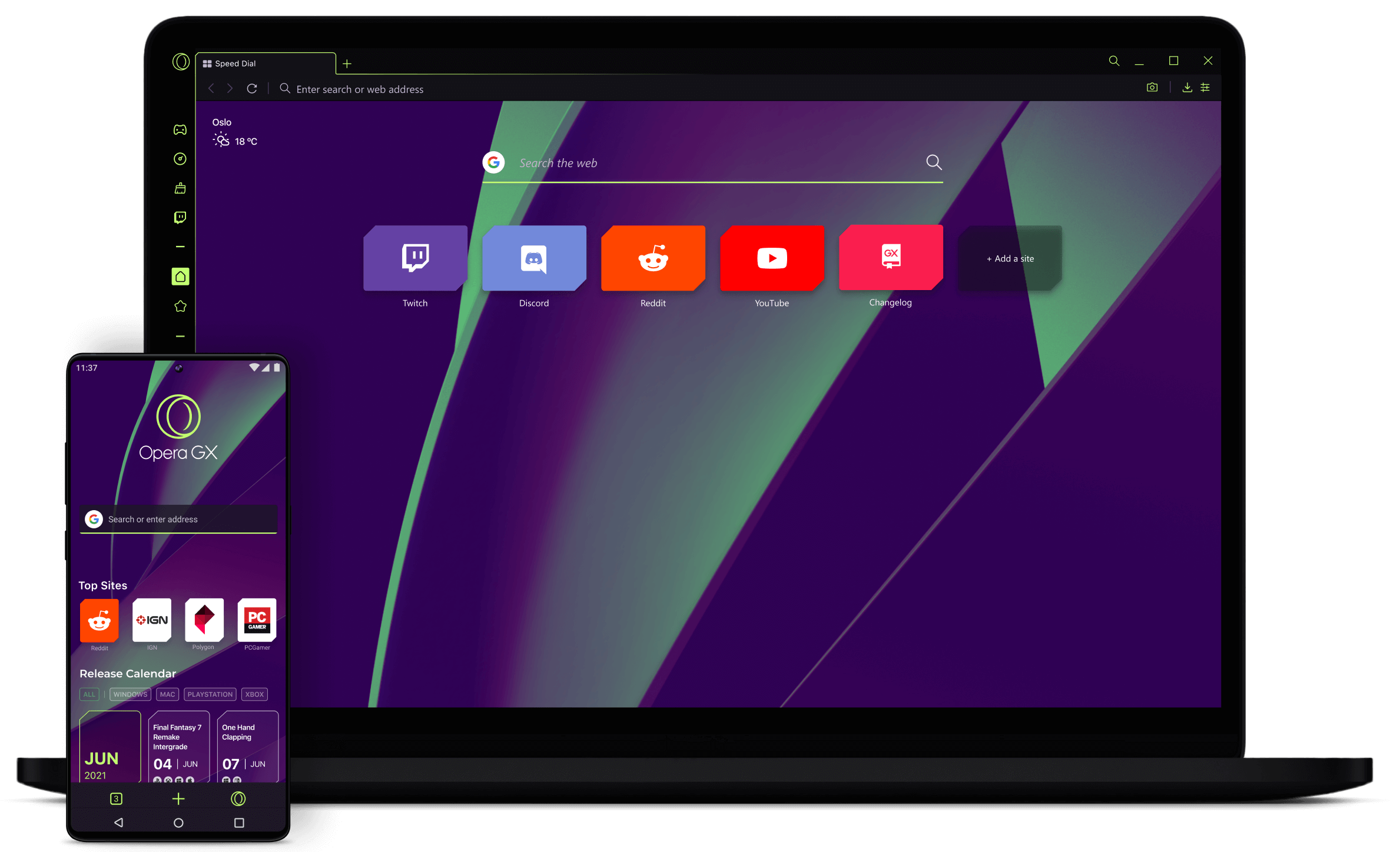Click the Reddit speed dial icon
Screen dimensions: 1400x852
pyautogui.click(x=654, y=258)
